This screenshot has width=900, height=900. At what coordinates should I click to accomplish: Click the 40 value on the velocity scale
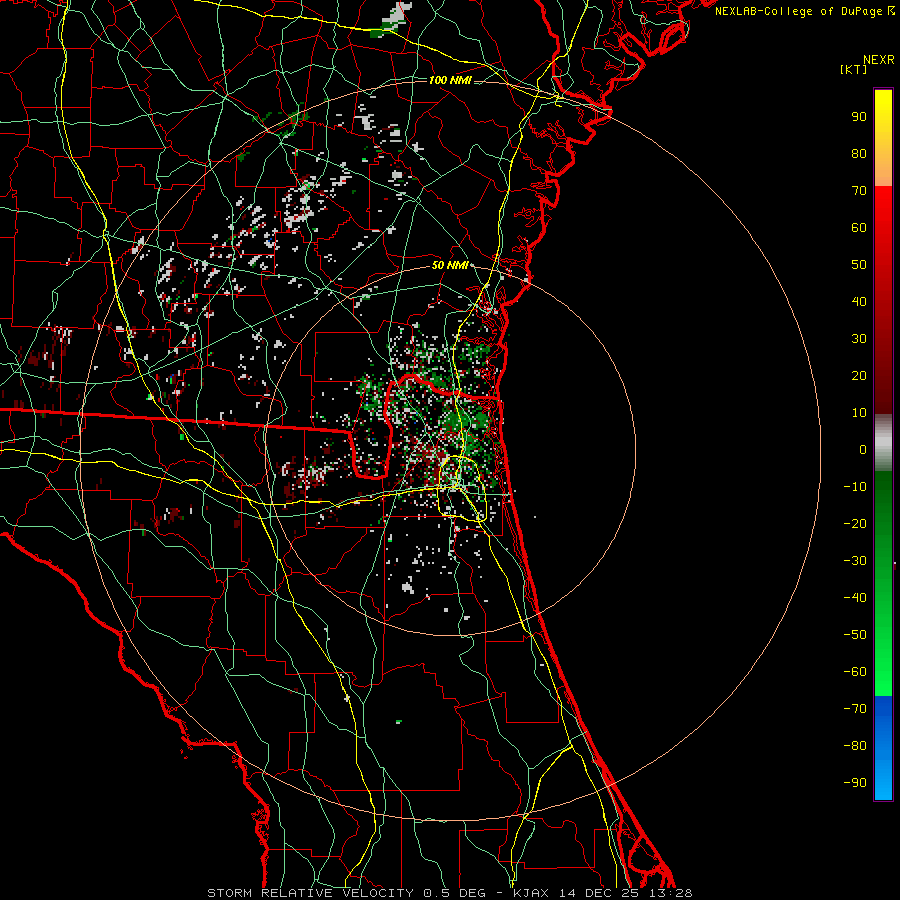point(859,302)
